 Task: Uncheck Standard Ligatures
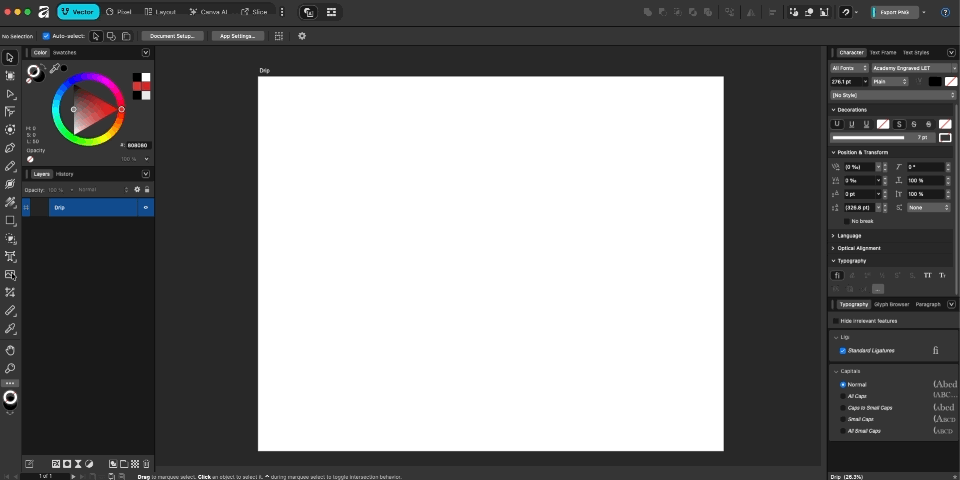(x=843, y=351)
